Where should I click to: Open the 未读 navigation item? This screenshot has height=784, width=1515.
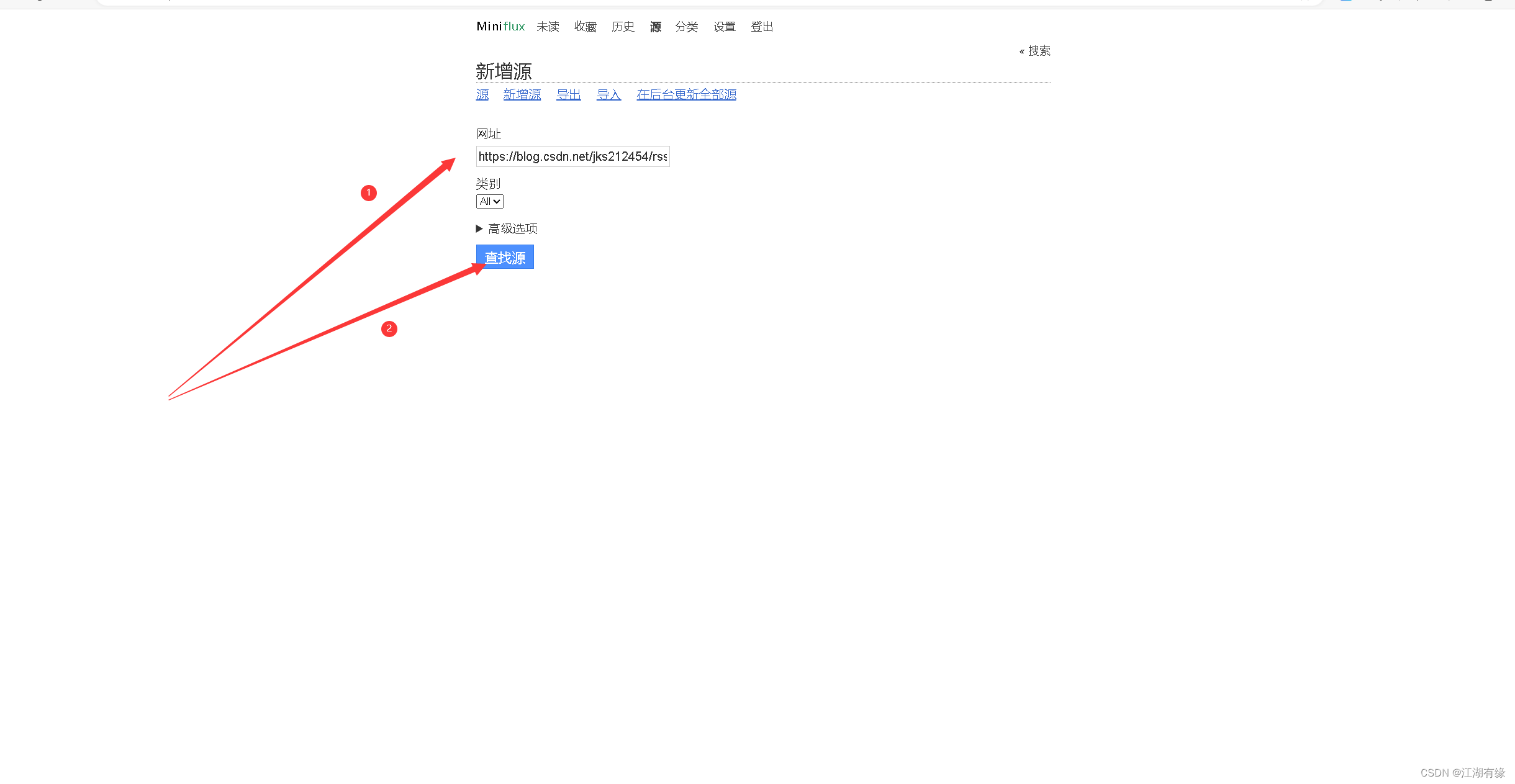pyautogui.click(x=547, y=27)
